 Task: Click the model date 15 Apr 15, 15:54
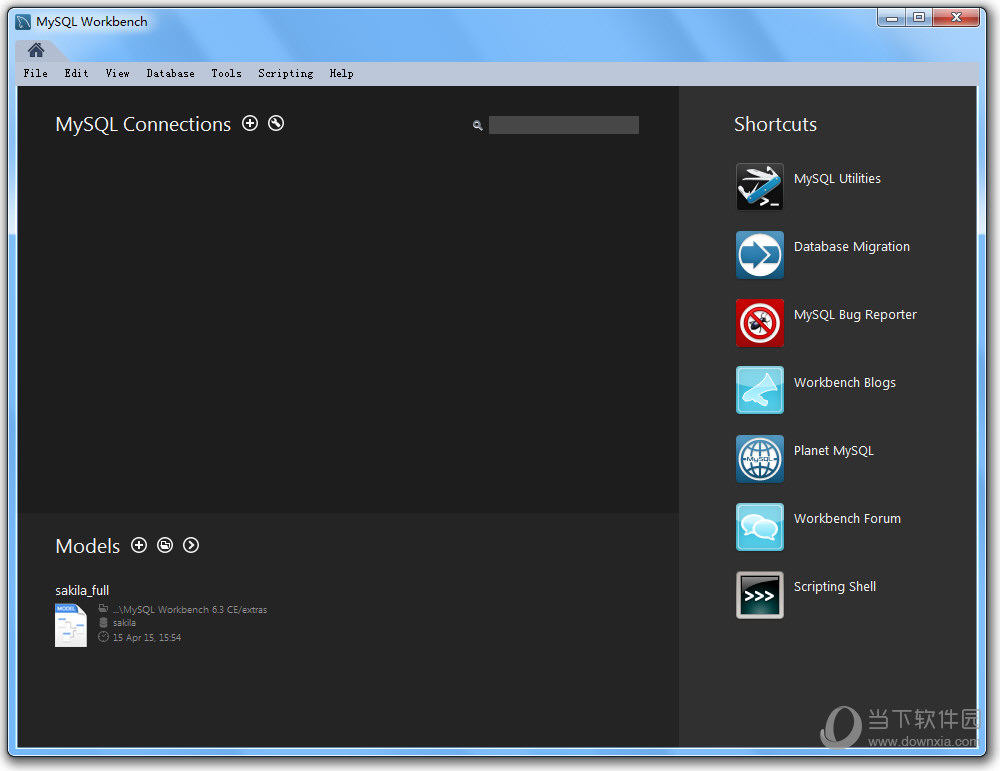[147, 638]
